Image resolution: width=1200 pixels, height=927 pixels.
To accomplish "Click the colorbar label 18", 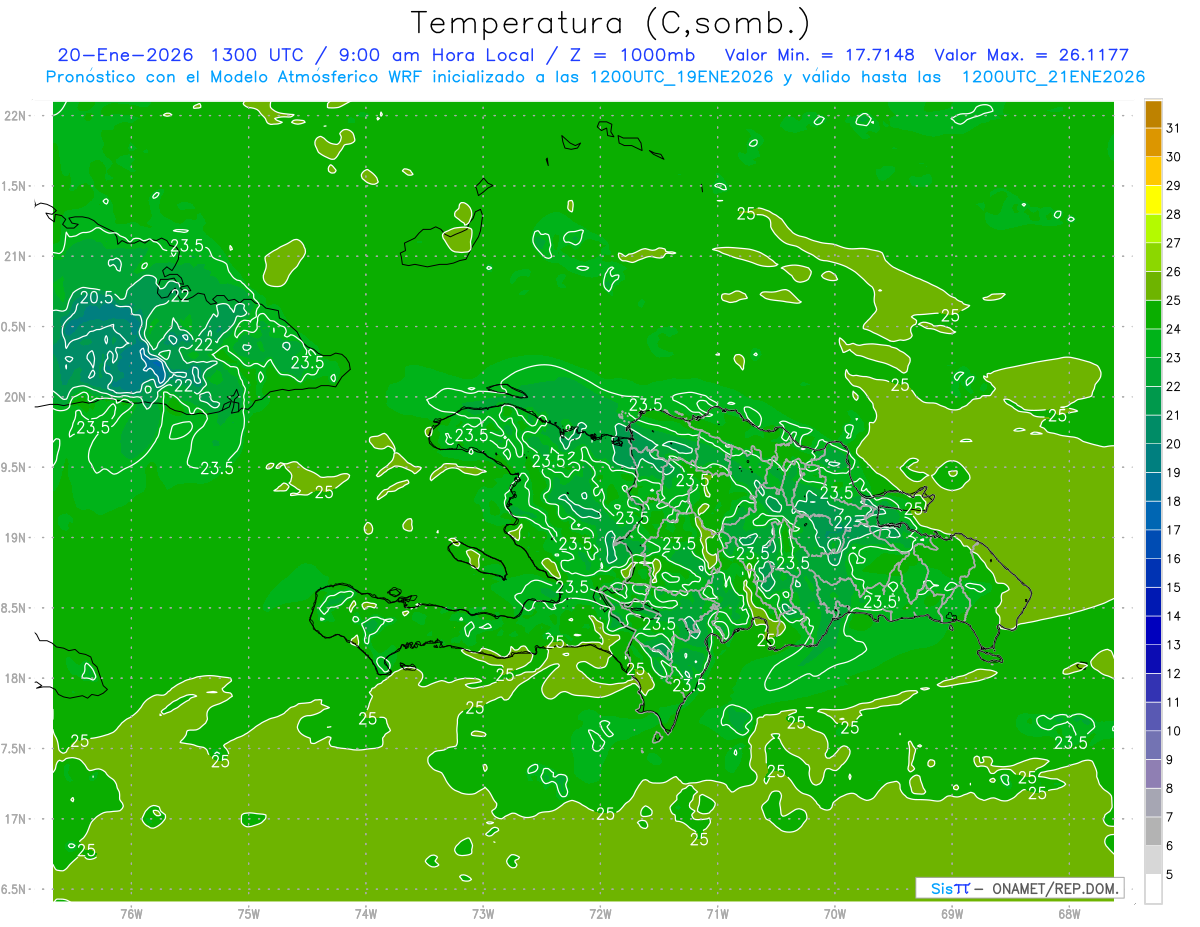I will pyautogui.click(x=1174, y=501).
